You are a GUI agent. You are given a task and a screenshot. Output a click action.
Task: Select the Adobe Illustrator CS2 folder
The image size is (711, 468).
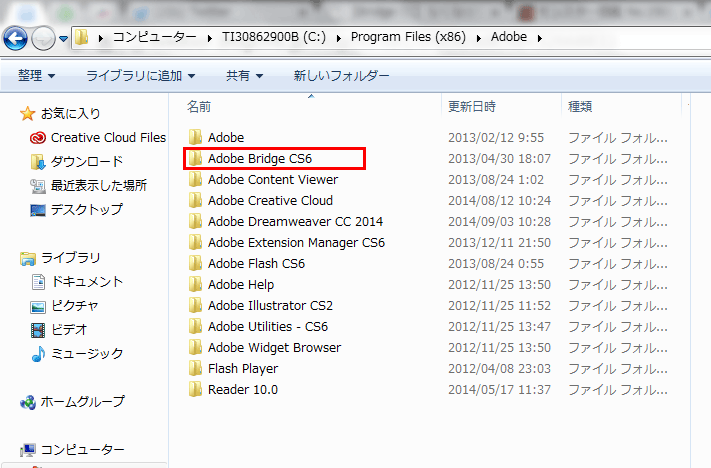click(270, 306)
